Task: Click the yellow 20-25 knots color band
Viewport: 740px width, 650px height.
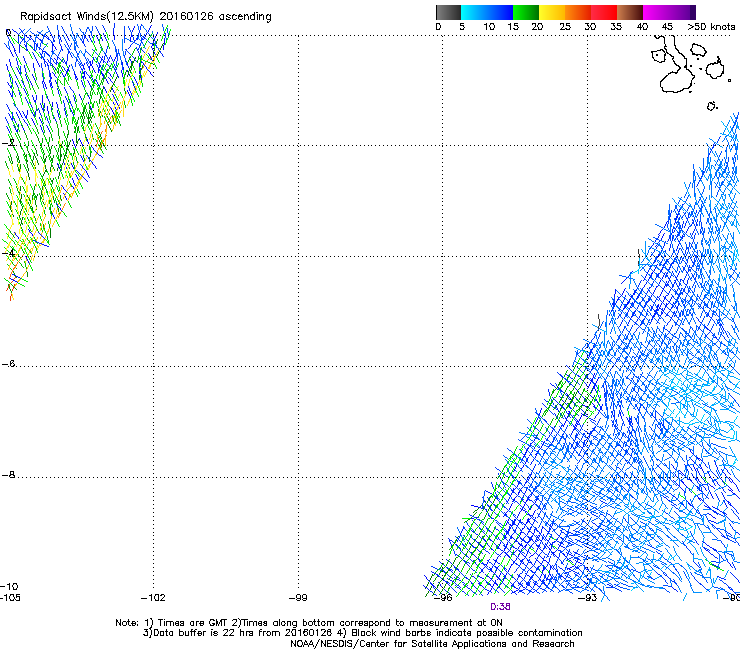Action: pyautogui.click(x=552, y=12)
